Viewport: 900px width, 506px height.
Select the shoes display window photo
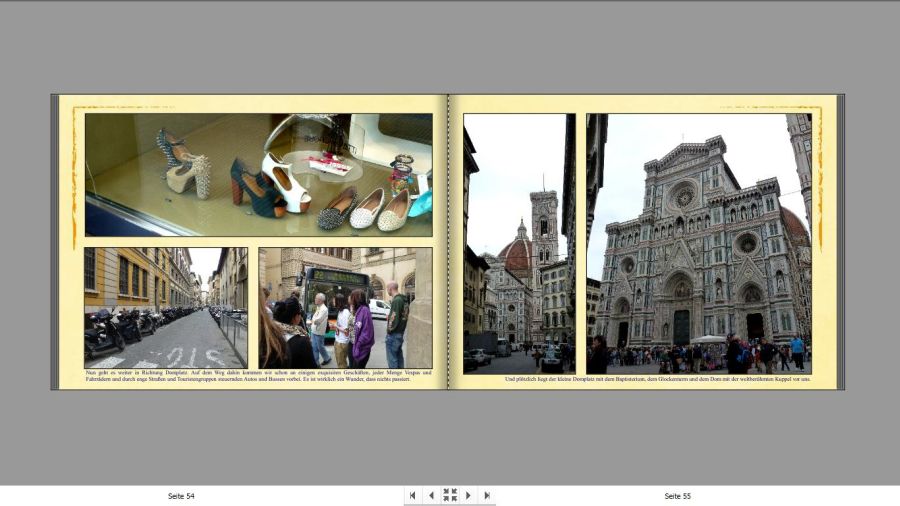pos(258,174)
